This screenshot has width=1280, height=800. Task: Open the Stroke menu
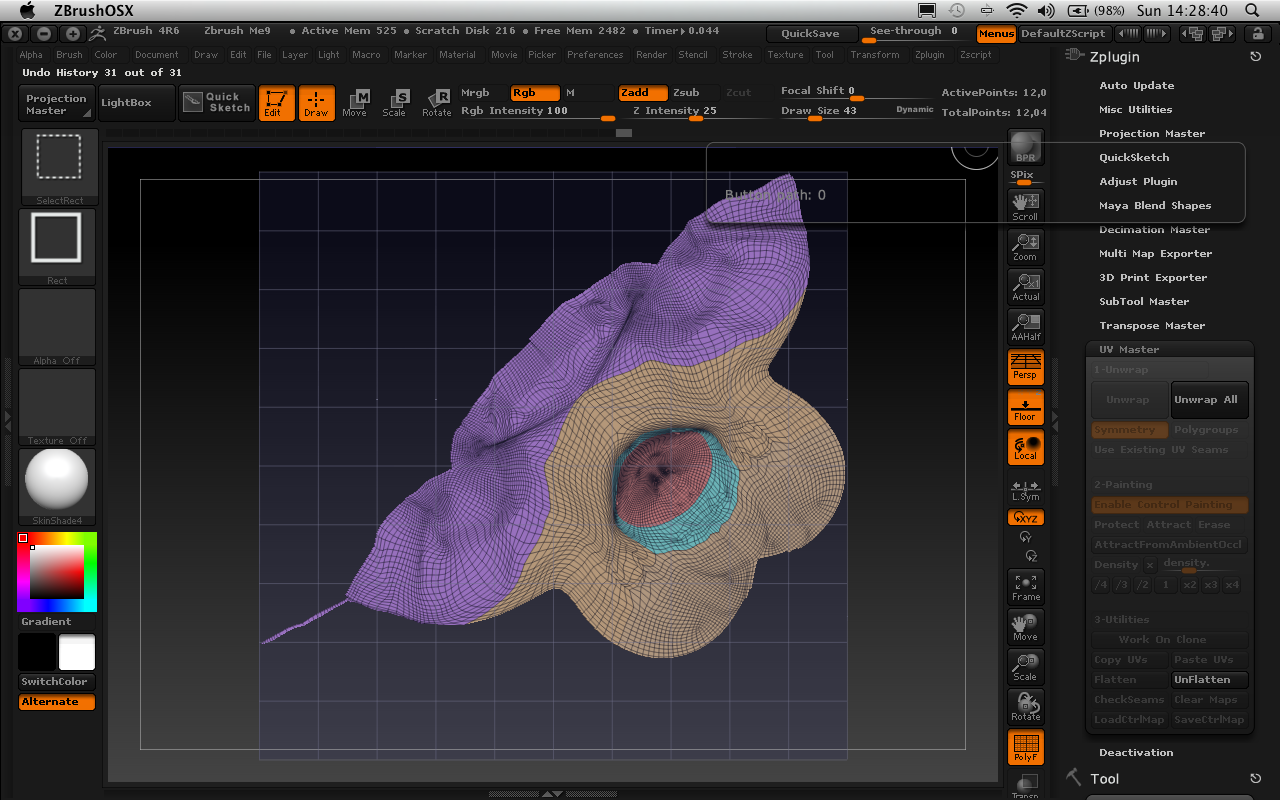pyautogui.click(x=738, y=55)
